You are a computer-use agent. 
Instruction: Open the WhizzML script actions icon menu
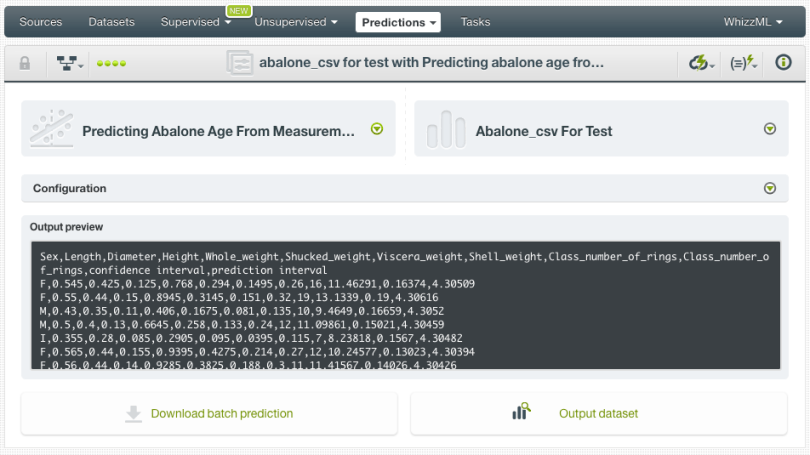pyautogui.click(x=743, y=63)
